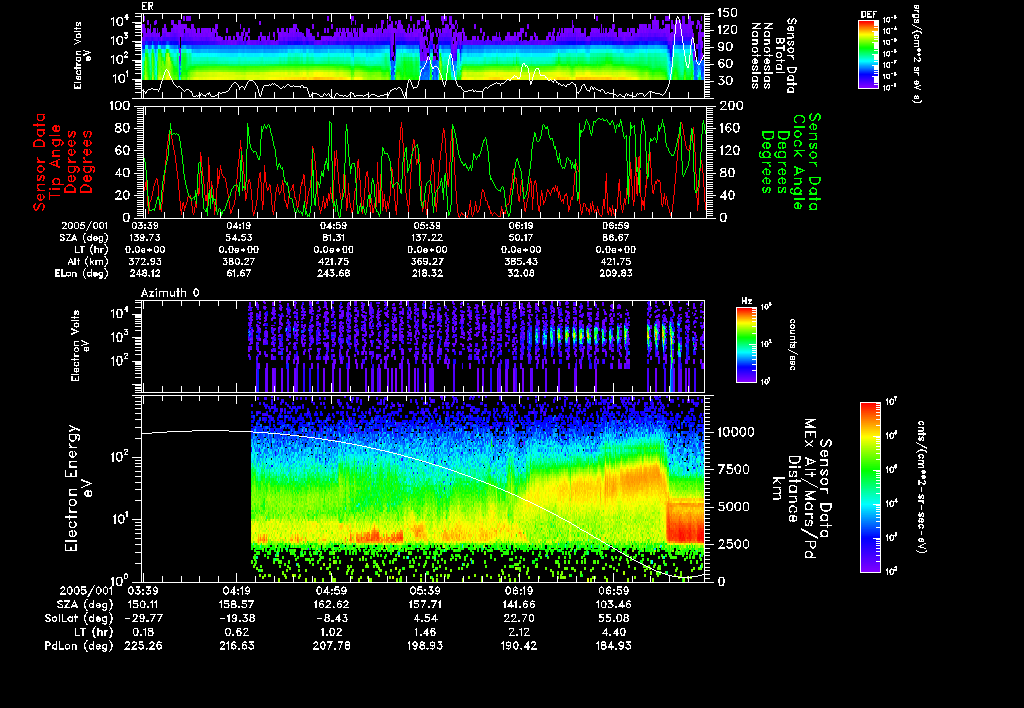Select local time value 0.62
This screenshot has width=1024, height=708.
237,632
